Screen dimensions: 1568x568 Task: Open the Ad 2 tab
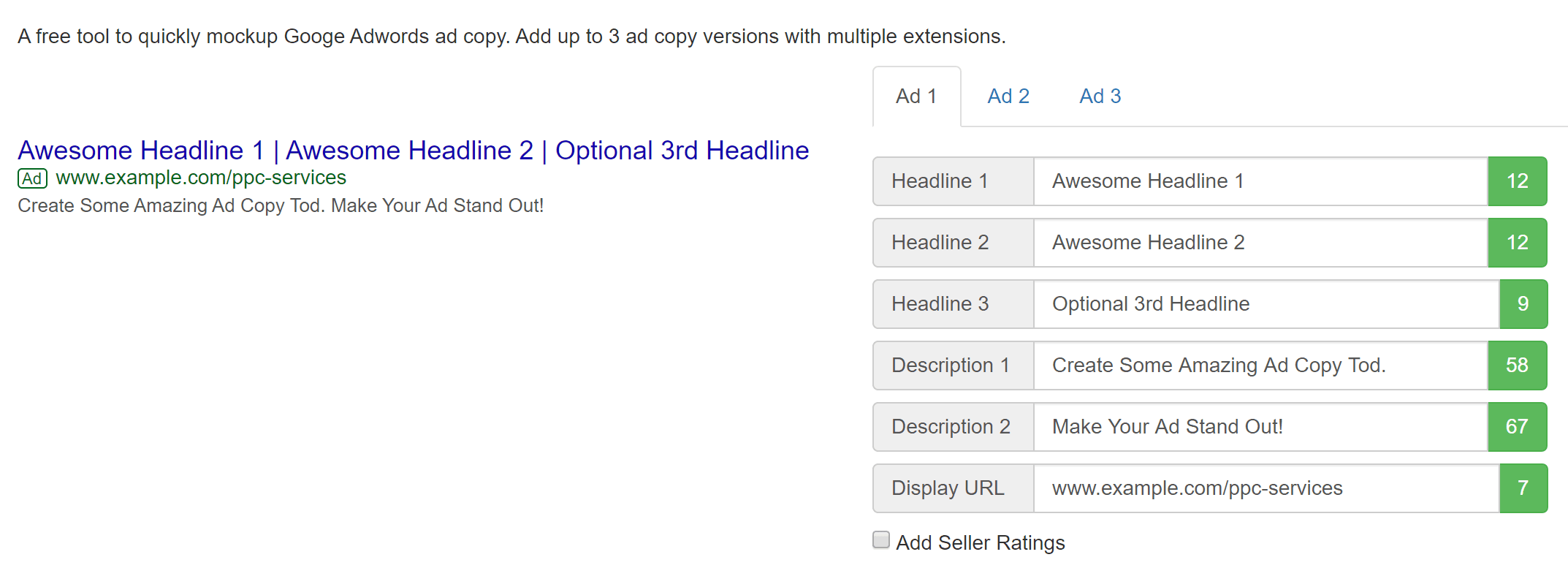tap(1008, 96)
